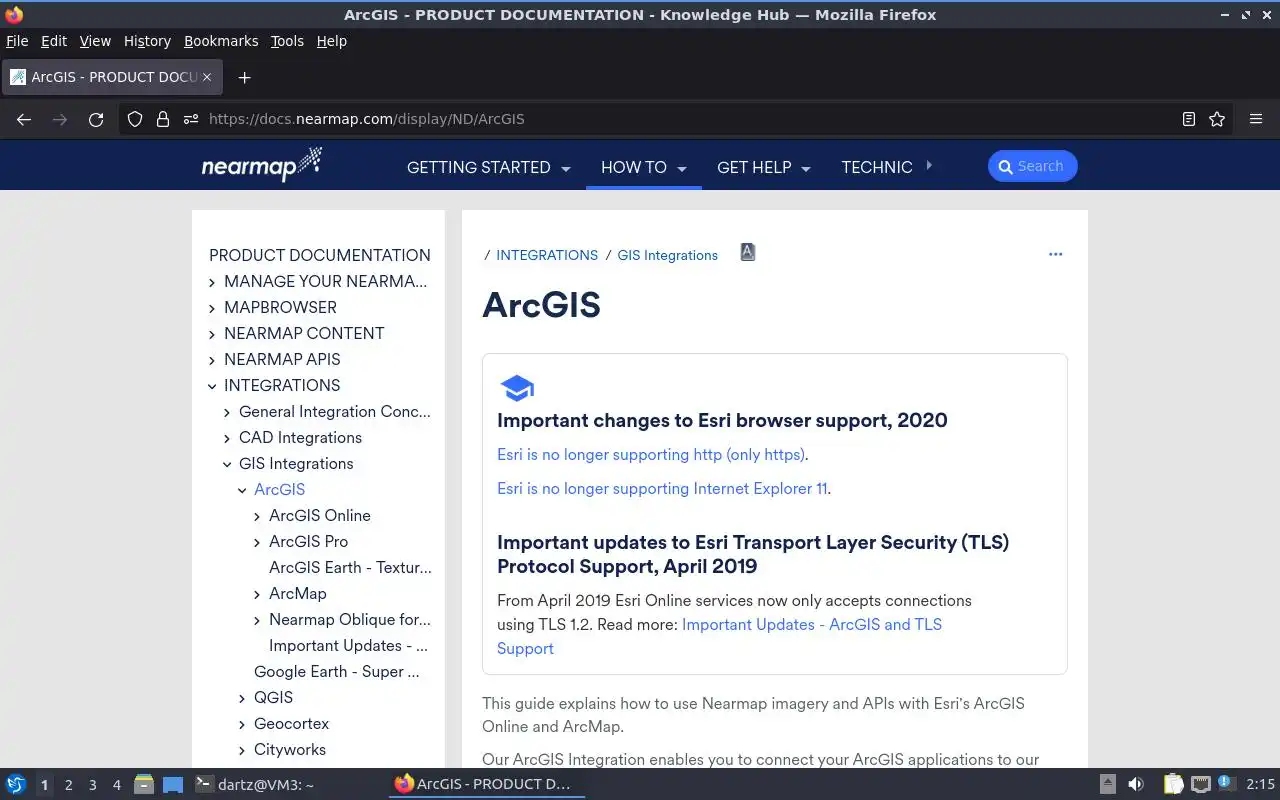Open the volume control in system tray
The image size is (1280, 800).
(x=1136, y=784)
